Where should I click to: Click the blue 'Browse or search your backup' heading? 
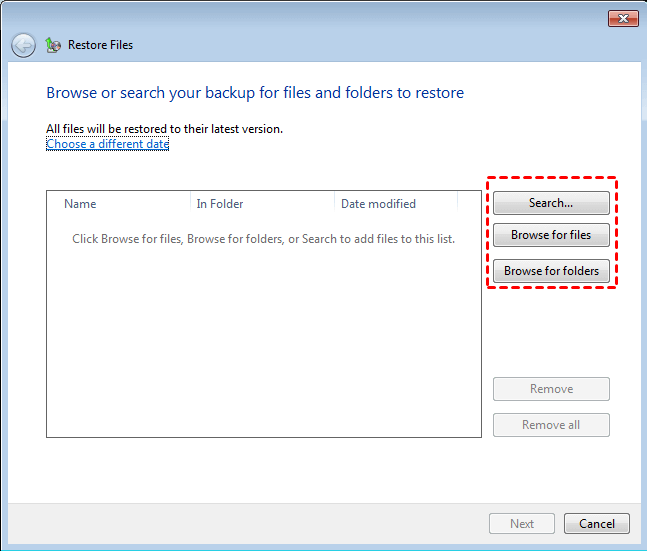(x=255, y=93)
